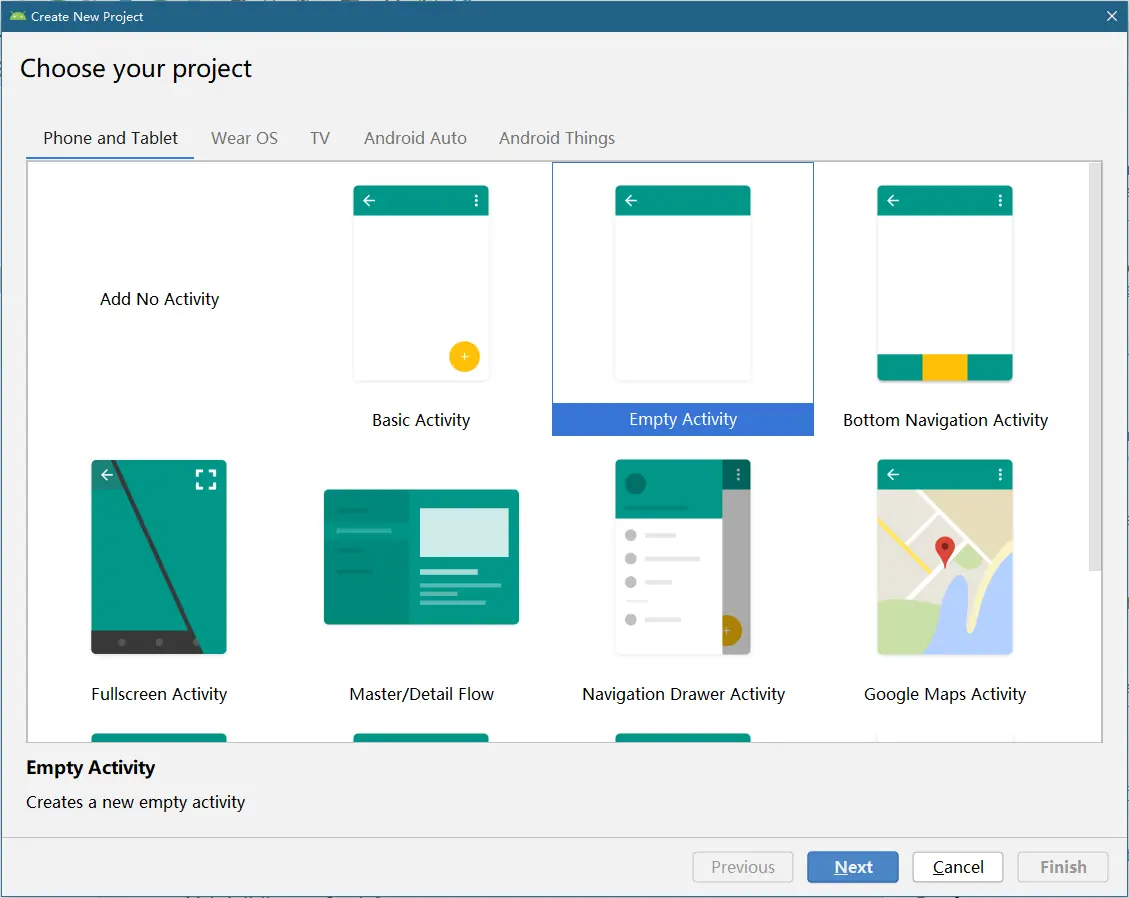Click the light detail pane in Master/Detail preview
This screenshot has width=1129, height=898.
tap(464, 532)
